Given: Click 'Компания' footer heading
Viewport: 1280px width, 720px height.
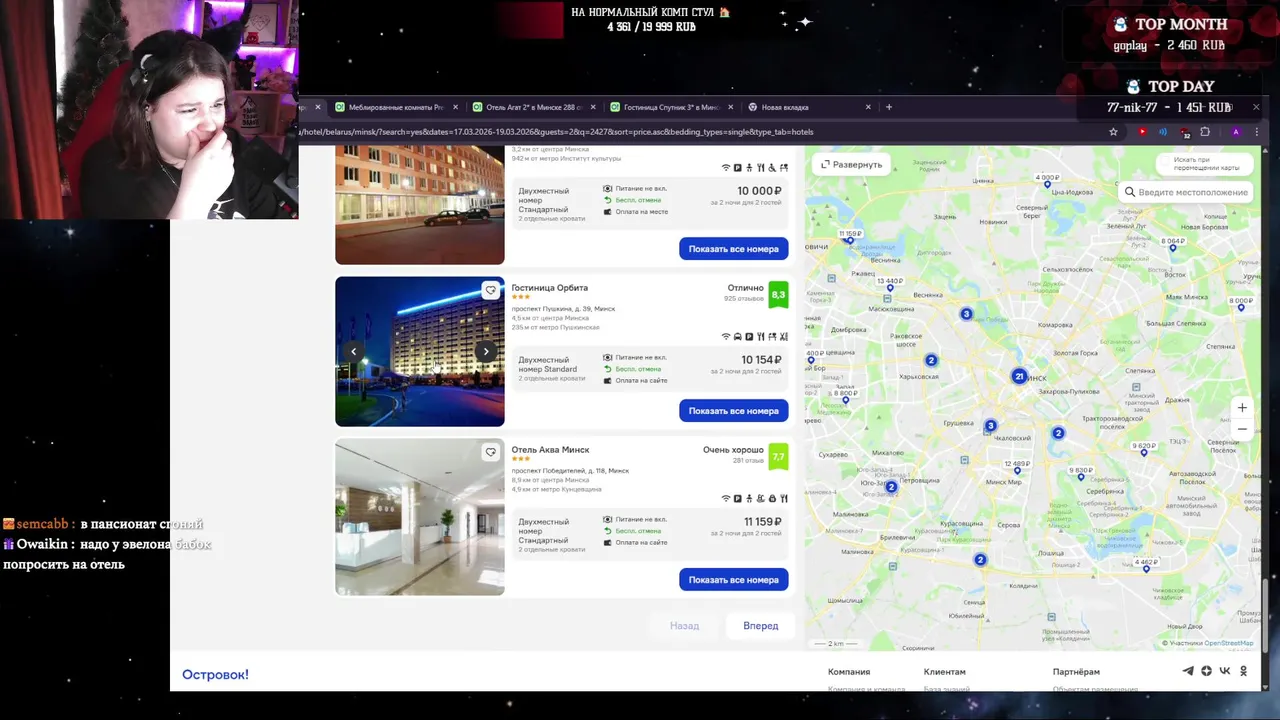Looking at the screenshot, I should point(849,672).
